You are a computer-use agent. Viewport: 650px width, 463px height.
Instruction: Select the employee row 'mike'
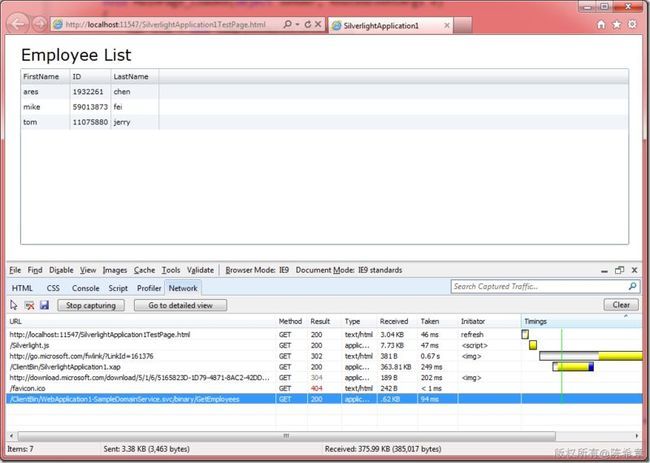[x=324, y=107]
